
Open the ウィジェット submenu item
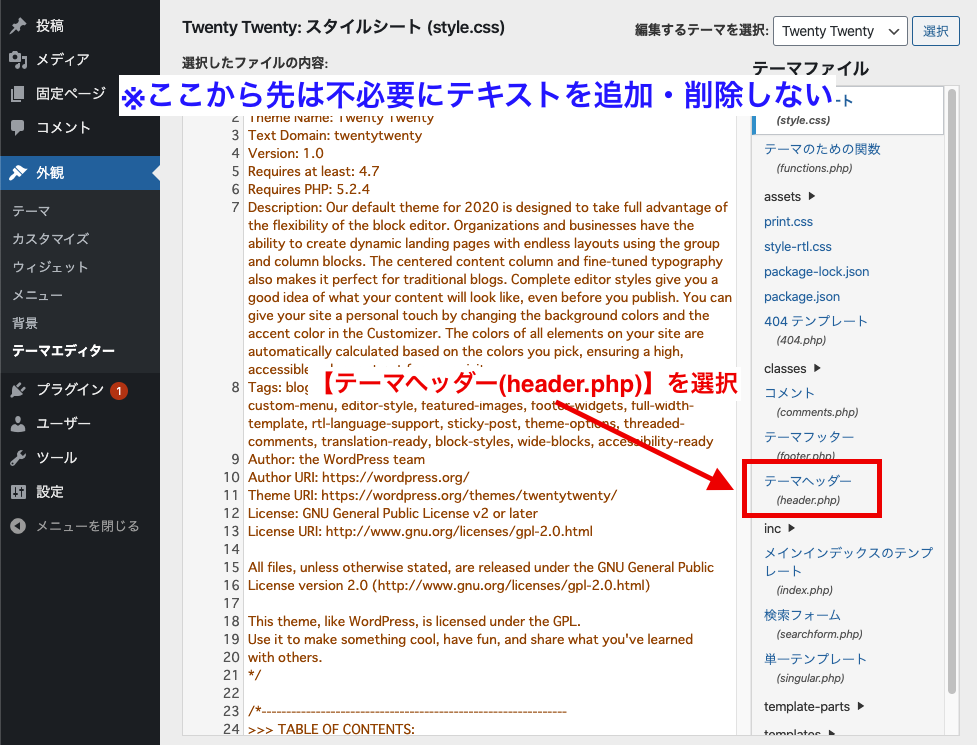pos(50,267)
